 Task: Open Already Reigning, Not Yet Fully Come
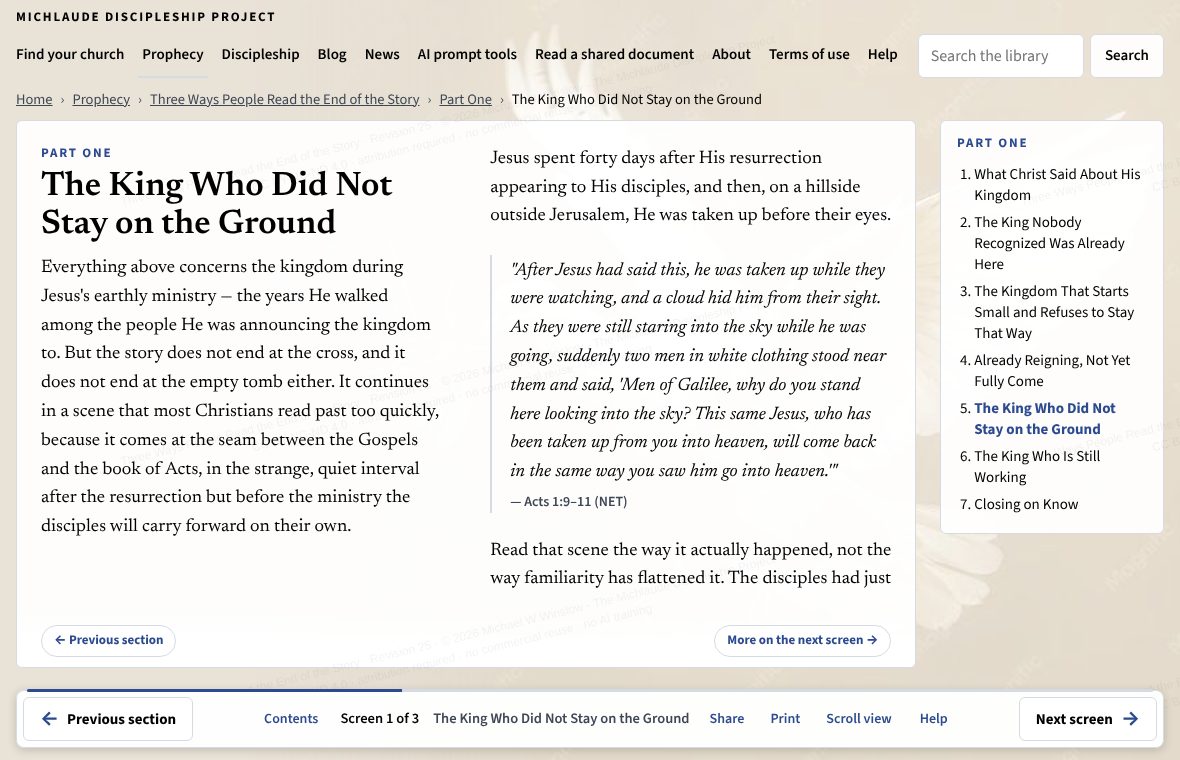tap(1052, 371)
